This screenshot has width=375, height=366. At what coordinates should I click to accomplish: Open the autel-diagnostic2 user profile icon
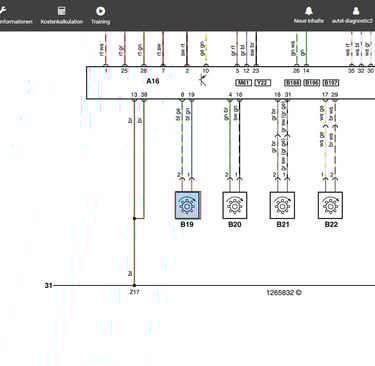click(x=356, y=11)
